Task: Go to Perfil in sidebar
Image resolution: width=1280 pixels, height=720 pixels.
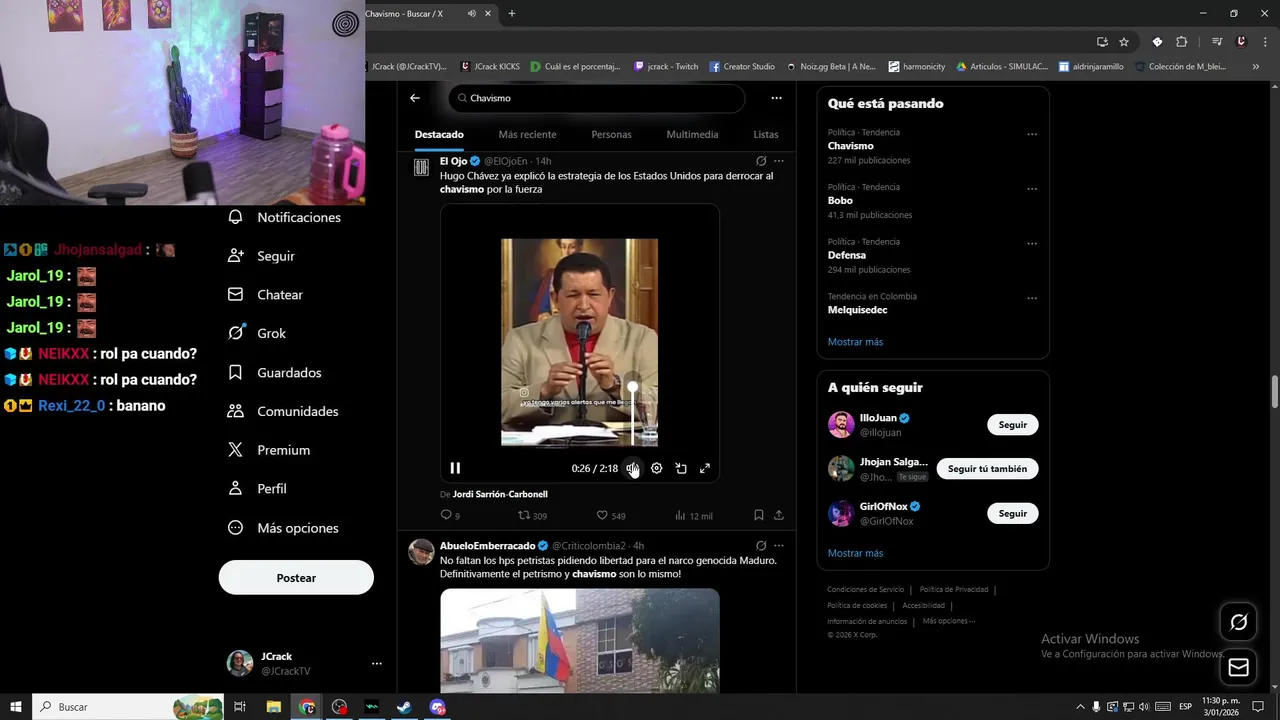Action: (257, 489)
